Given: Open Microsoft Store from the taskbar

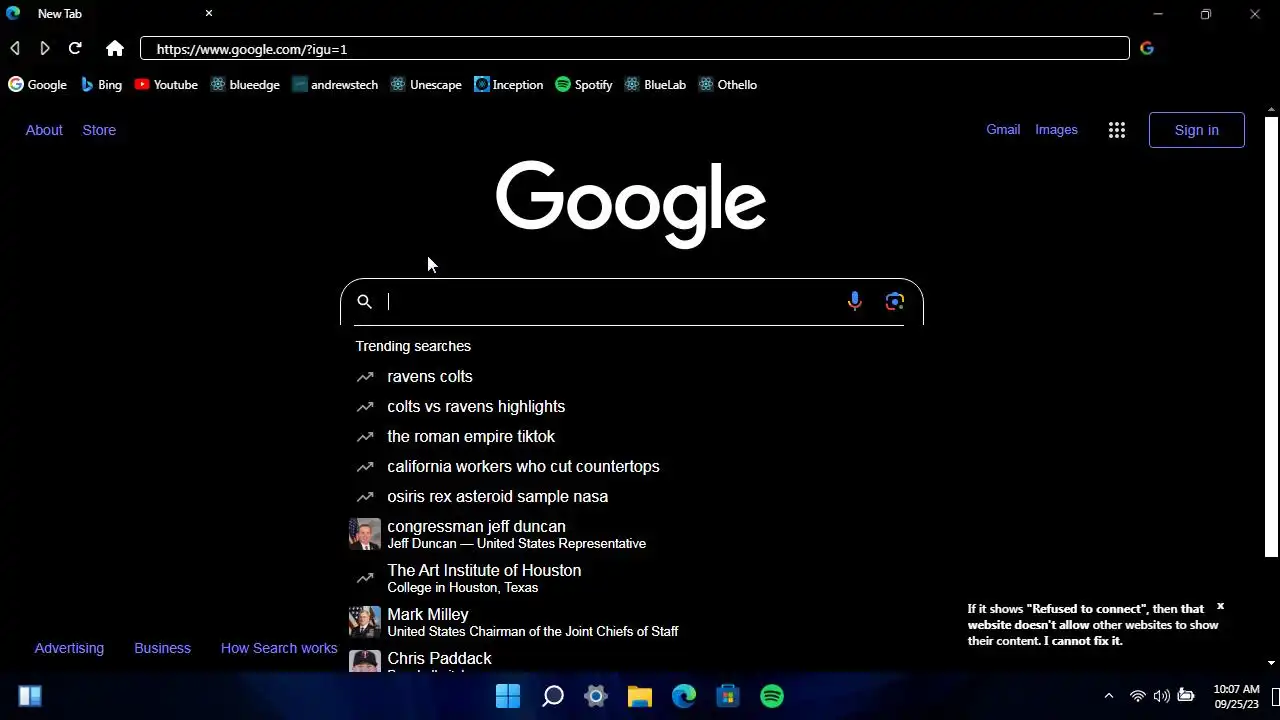Looking at the screenshot, I should [x=728, y=696].
